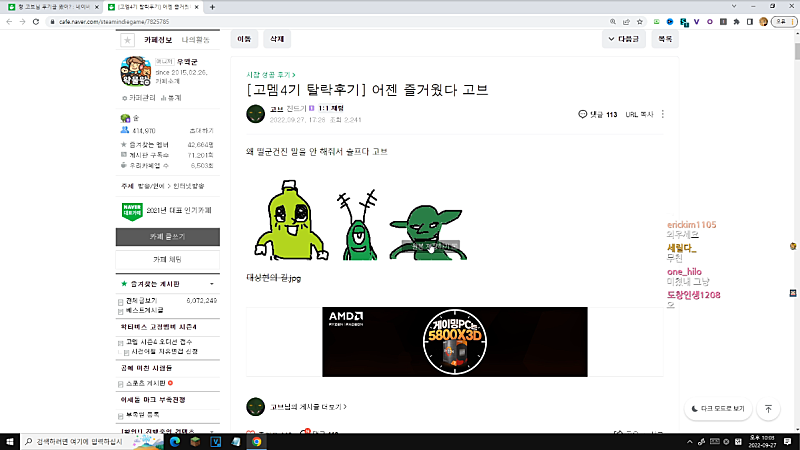Toggle 다크 모드로 보기
This screenshot has width=800, height=450.
pyautogui.click(x=718, y=409)
